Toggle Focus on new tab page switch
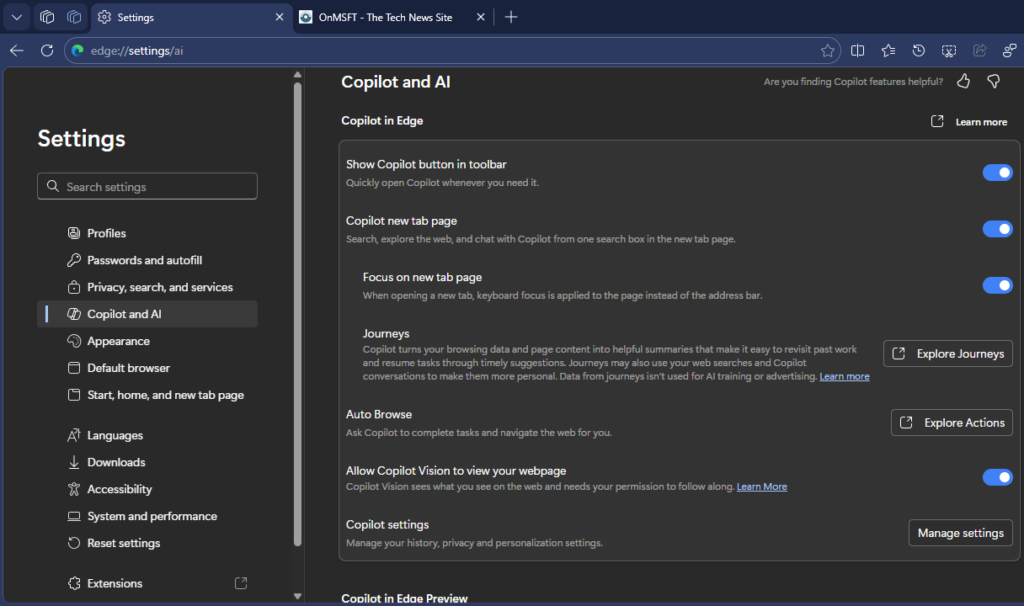 coord(997,285)
